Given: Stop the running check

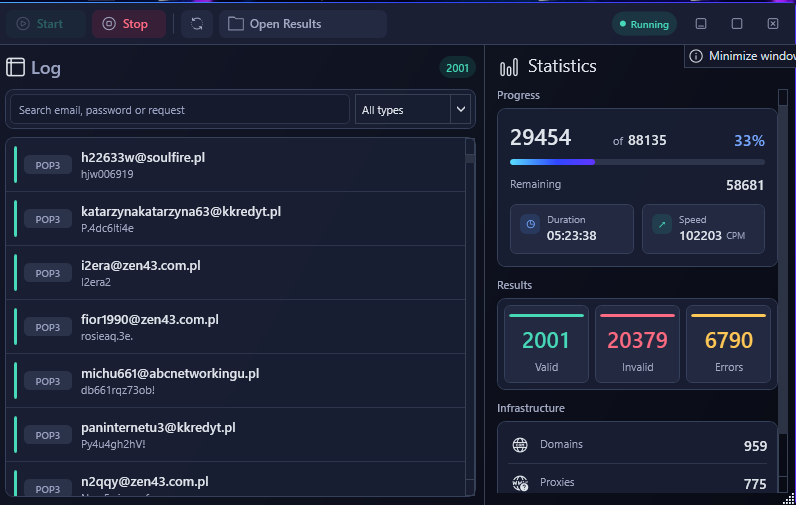Looking at the screenshot, I should click(x=129, y=24).
